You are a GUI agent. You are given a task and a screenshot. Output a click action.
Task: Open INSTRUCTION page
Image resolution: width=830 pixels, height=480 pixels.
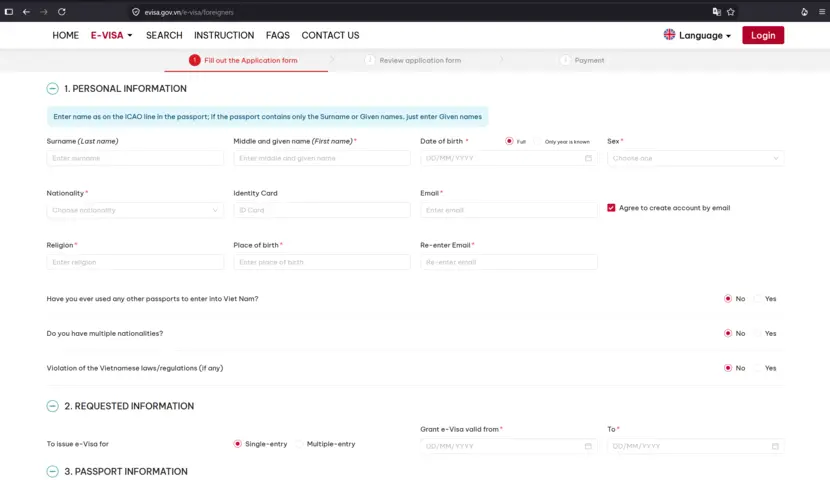(x=224, y=35)
